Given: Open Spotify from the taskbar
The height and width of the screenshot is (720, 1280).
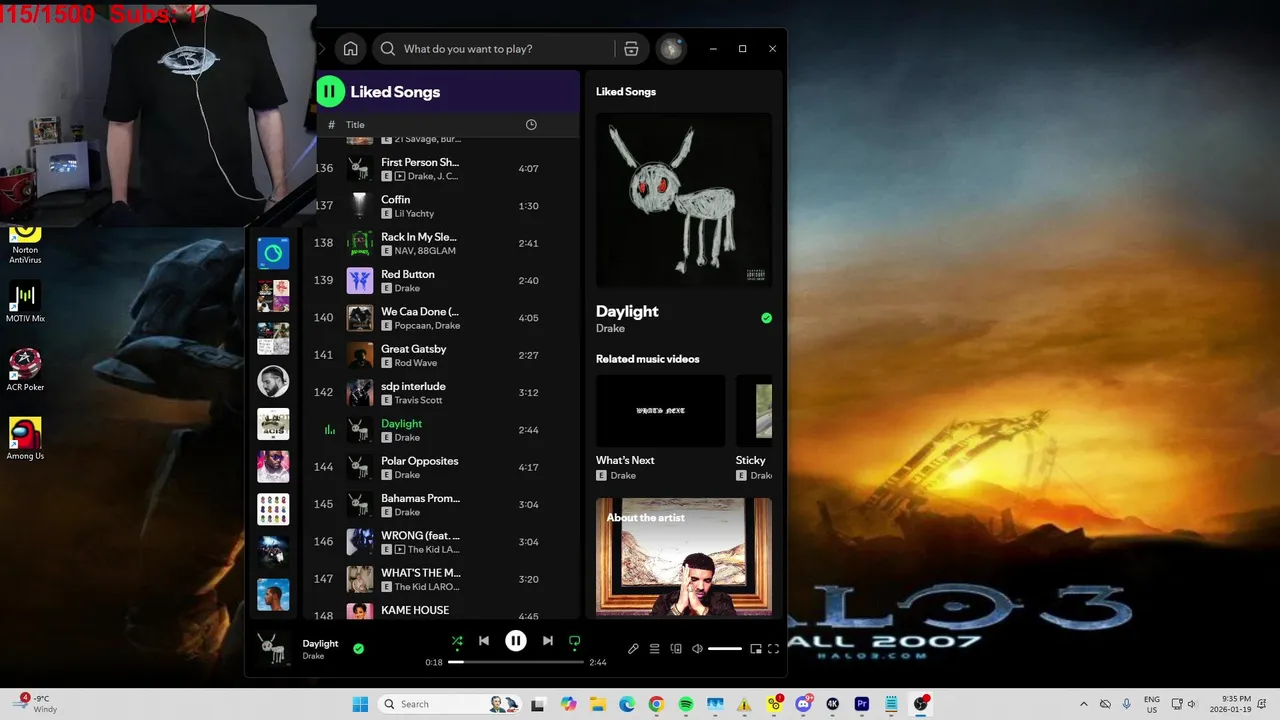Looking at the screenshot, I should pyautogui.click(x=686, y=704).
